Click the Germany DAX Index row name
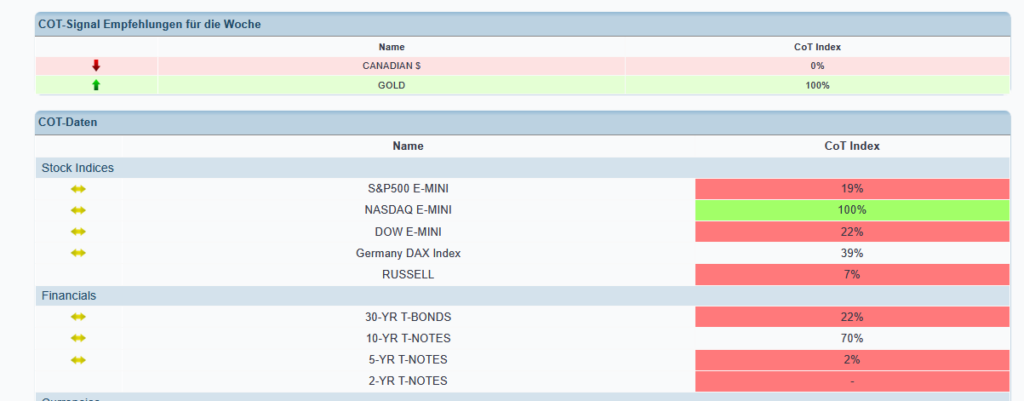Viewport: 1024px width, 401px height. click(x=408, y=253)
